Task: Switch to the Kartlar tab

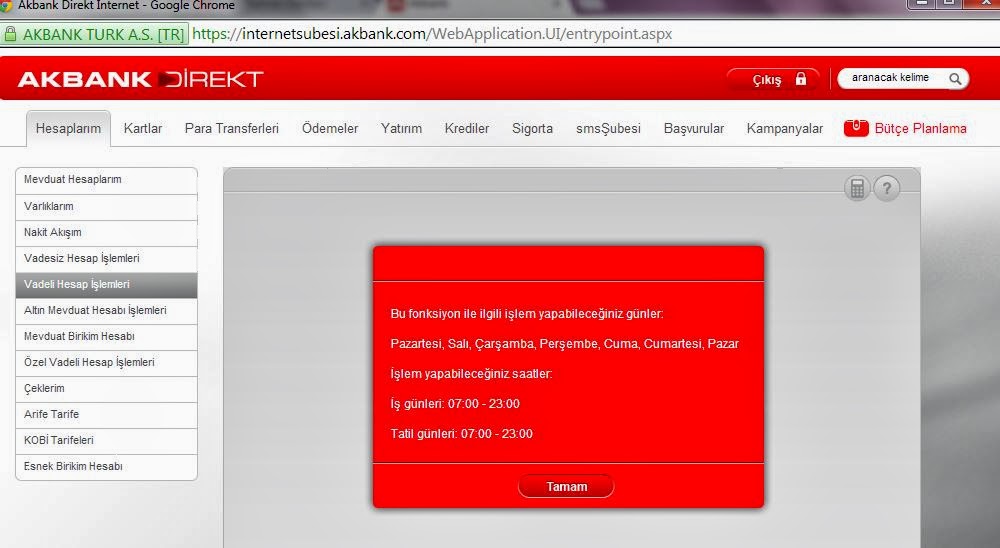Action: [x=143, y=128]
